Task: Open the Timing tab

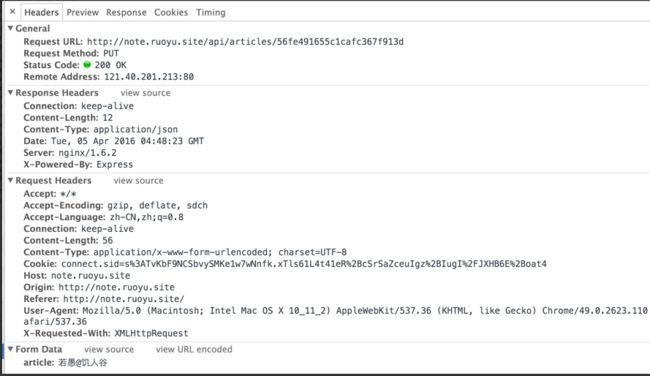Action: pyautogui.click(x=211, y=12)
